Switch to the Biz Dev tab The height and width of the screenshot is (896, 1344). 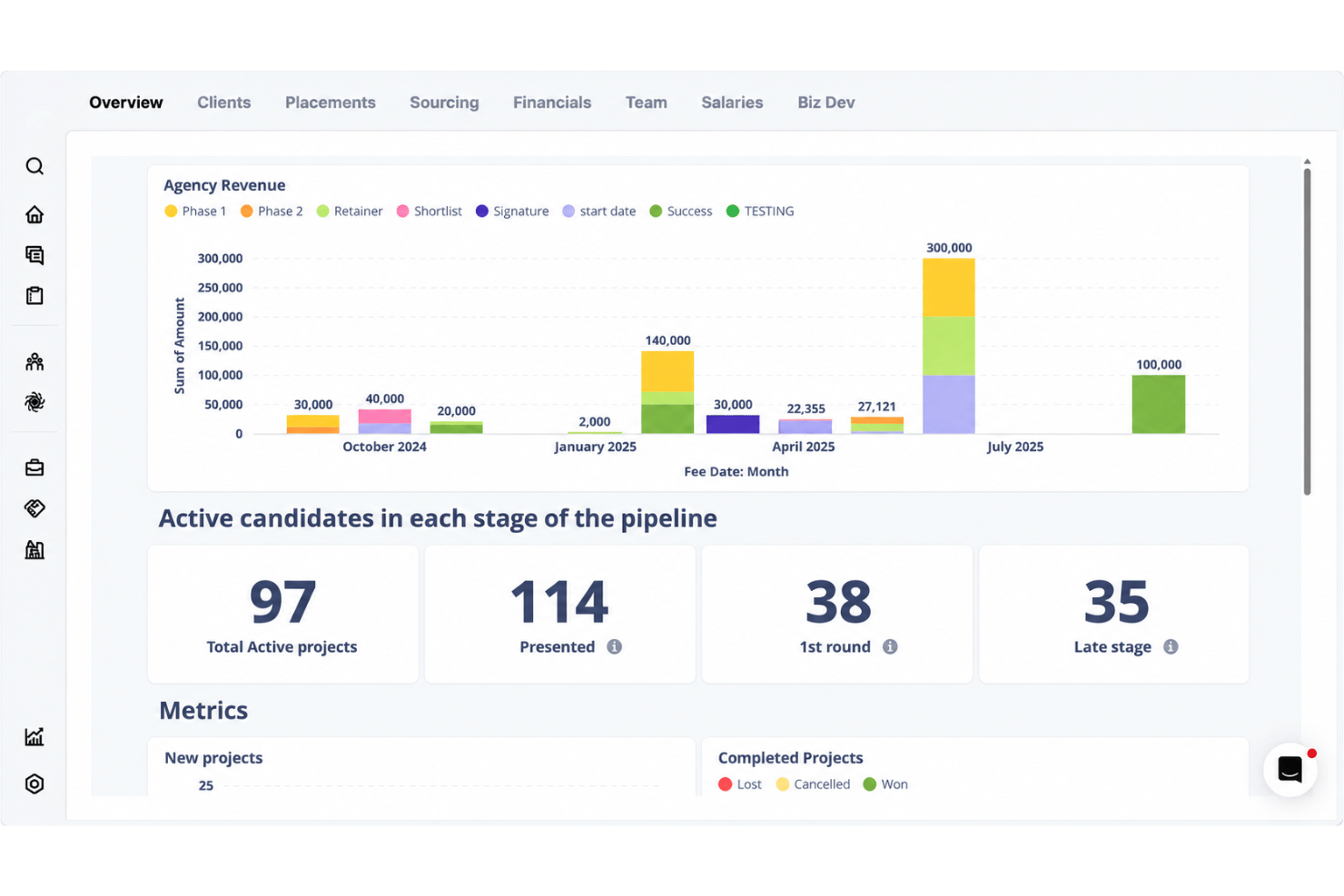click(x=826, y=103)
